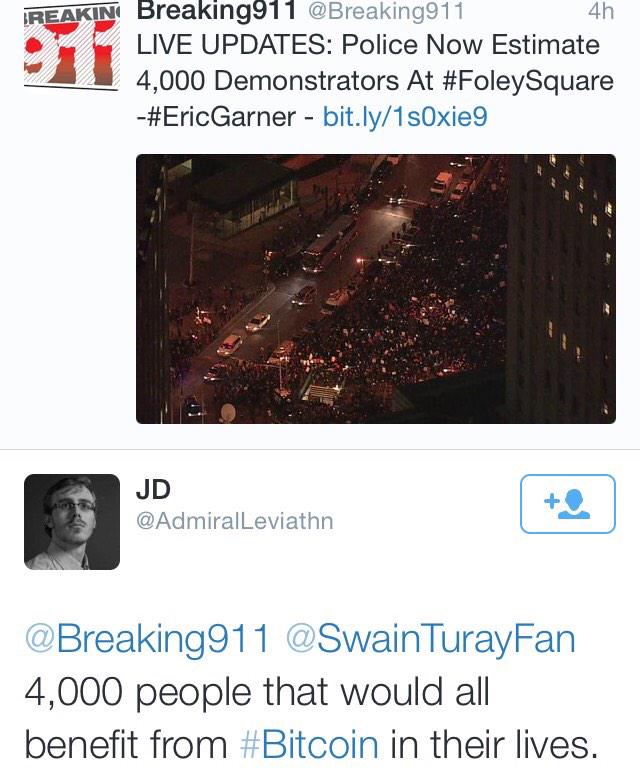Open the bold Breaking911 display name
Image resolution: width=640 pixels, height=775 pixels.
[216, 11]
